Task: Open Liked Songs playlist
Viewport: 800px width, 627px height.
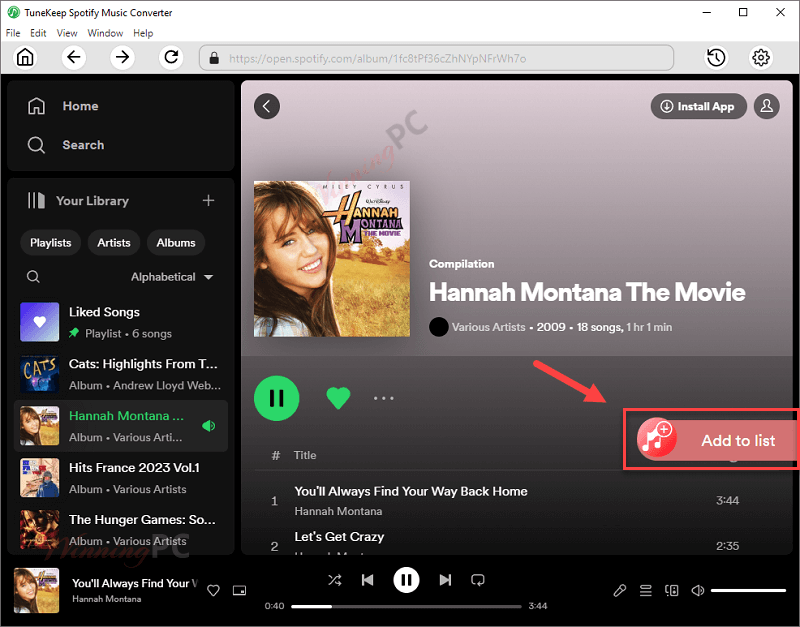Action: (x=121, y=322)
